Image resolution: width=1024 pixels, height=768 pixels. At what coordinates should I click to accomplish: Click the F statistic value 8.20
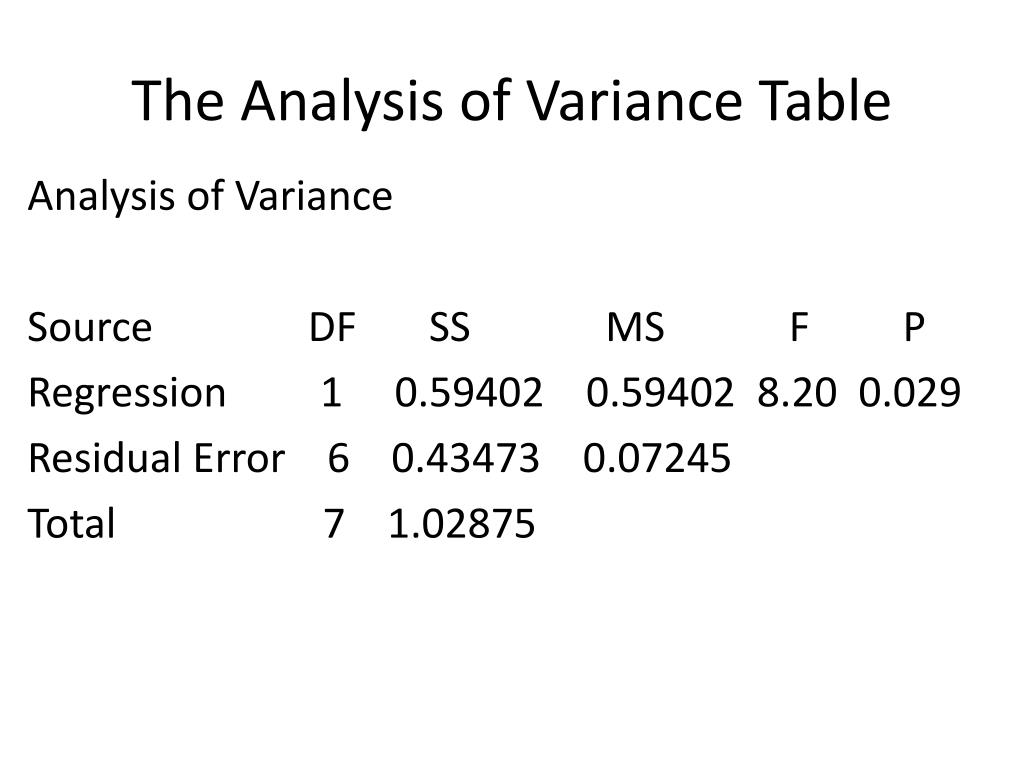pyautogui.click(x=797, y=392)
